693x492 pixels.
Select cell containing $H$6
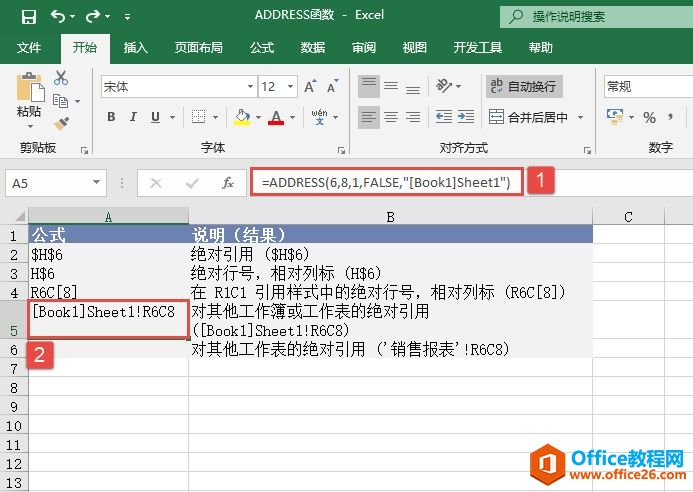[x=108, y=255]
